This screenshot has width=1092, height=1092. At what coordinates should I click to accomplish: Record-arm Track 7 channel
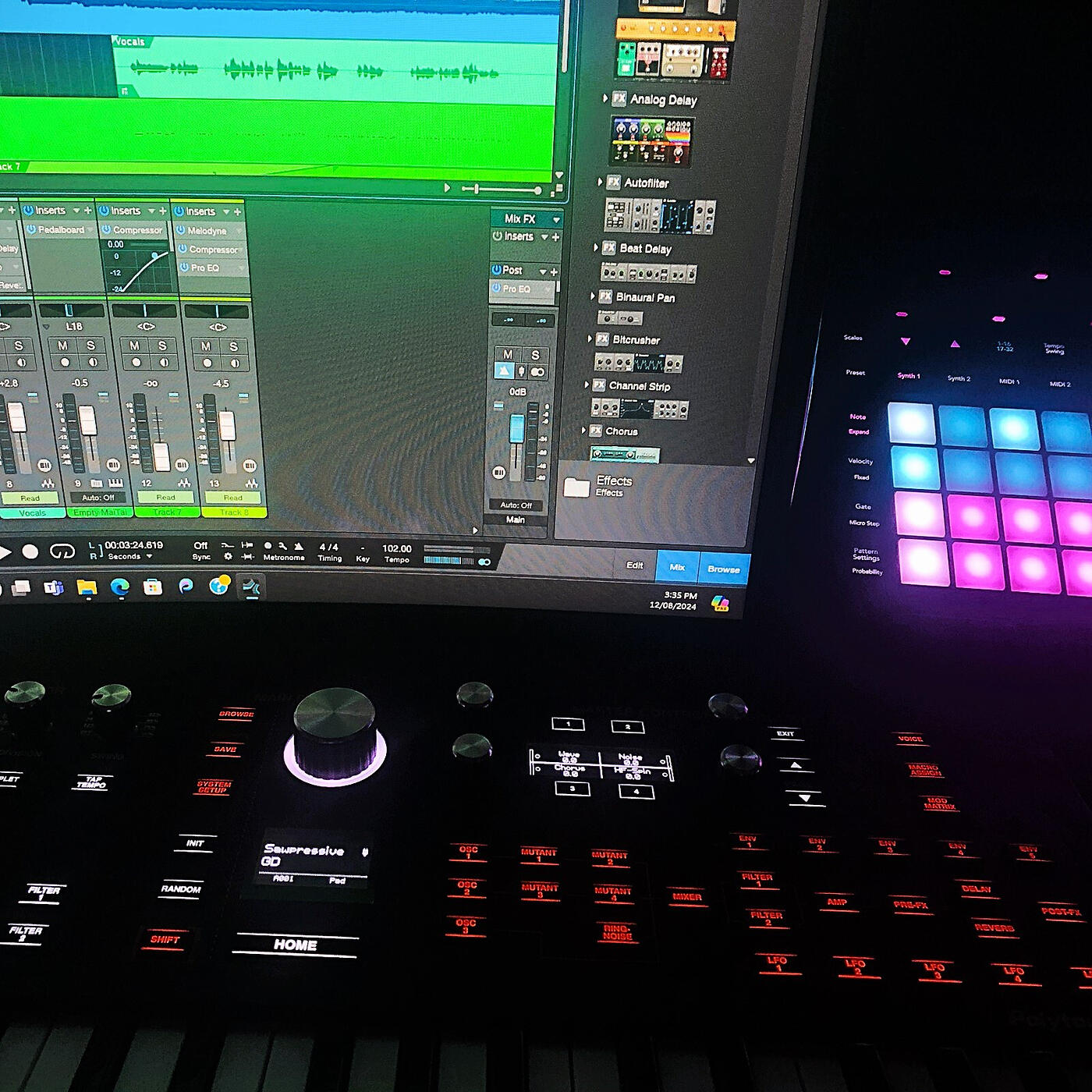(136, 362)
